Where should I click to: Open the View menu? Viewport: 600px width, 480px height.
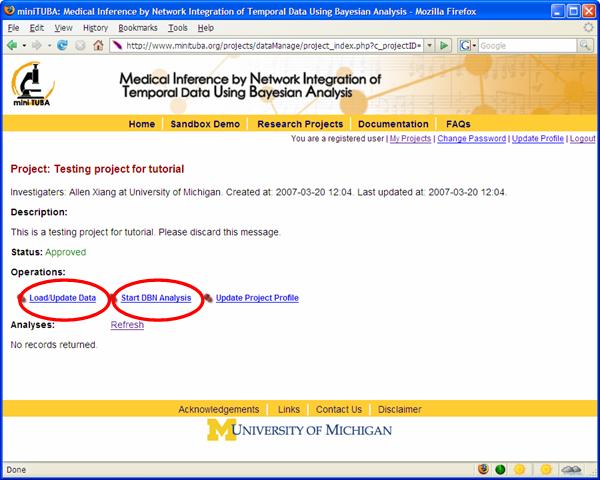point(63,28)
